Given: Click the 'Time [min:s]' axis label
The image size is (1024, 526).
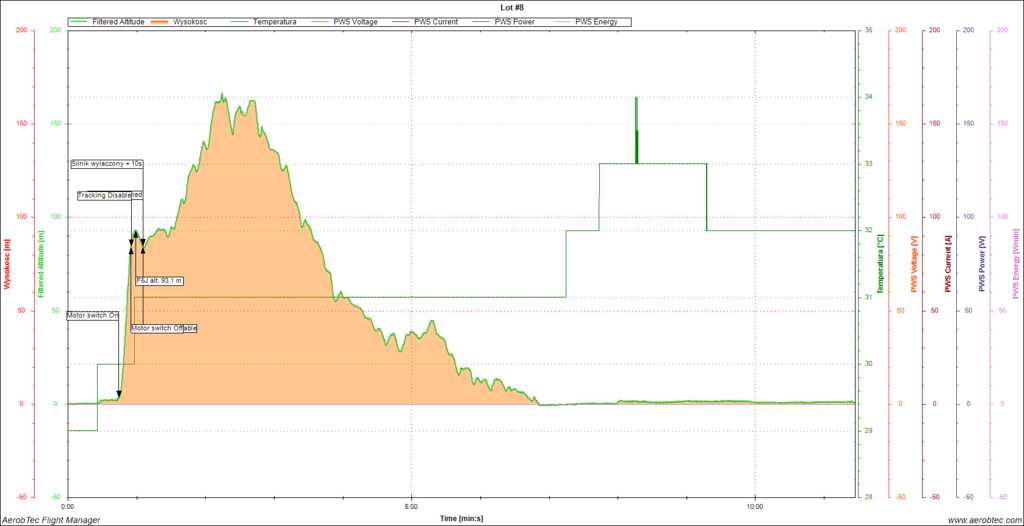Looking at the screenshot, I should [x=462, y=518].
